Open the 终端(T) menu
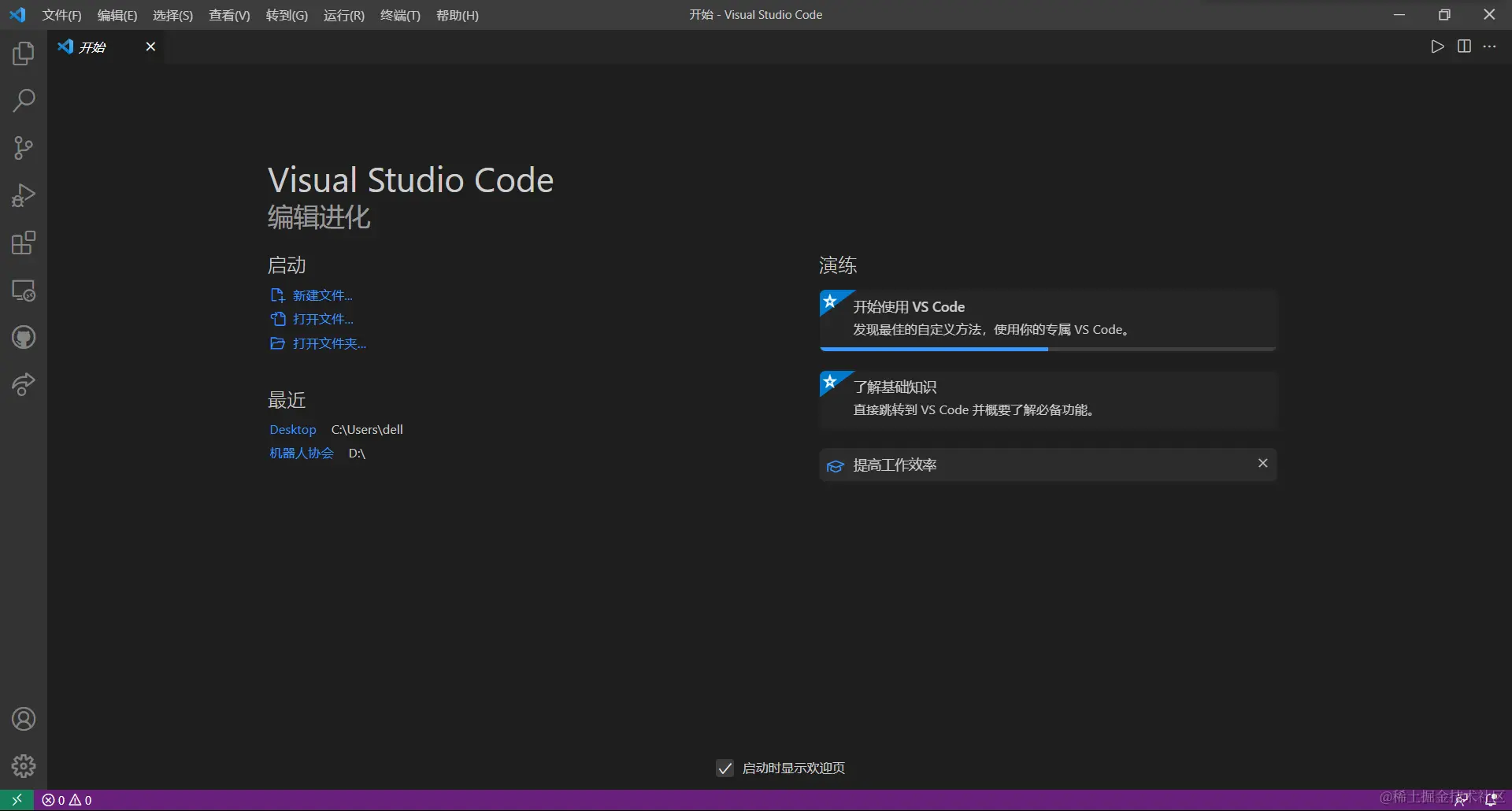The image size is (1512, 811). [400, 15]
